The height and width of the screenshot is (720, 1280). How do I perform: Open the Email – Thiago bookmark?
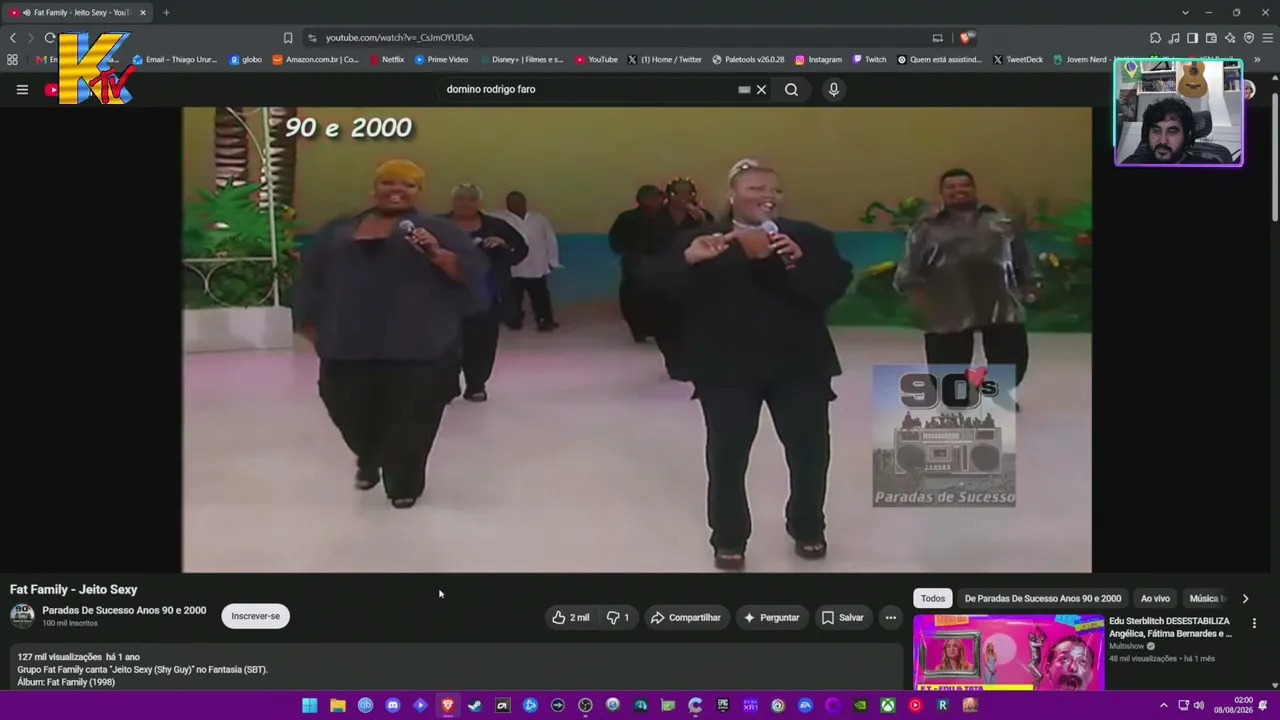point(175,60)
